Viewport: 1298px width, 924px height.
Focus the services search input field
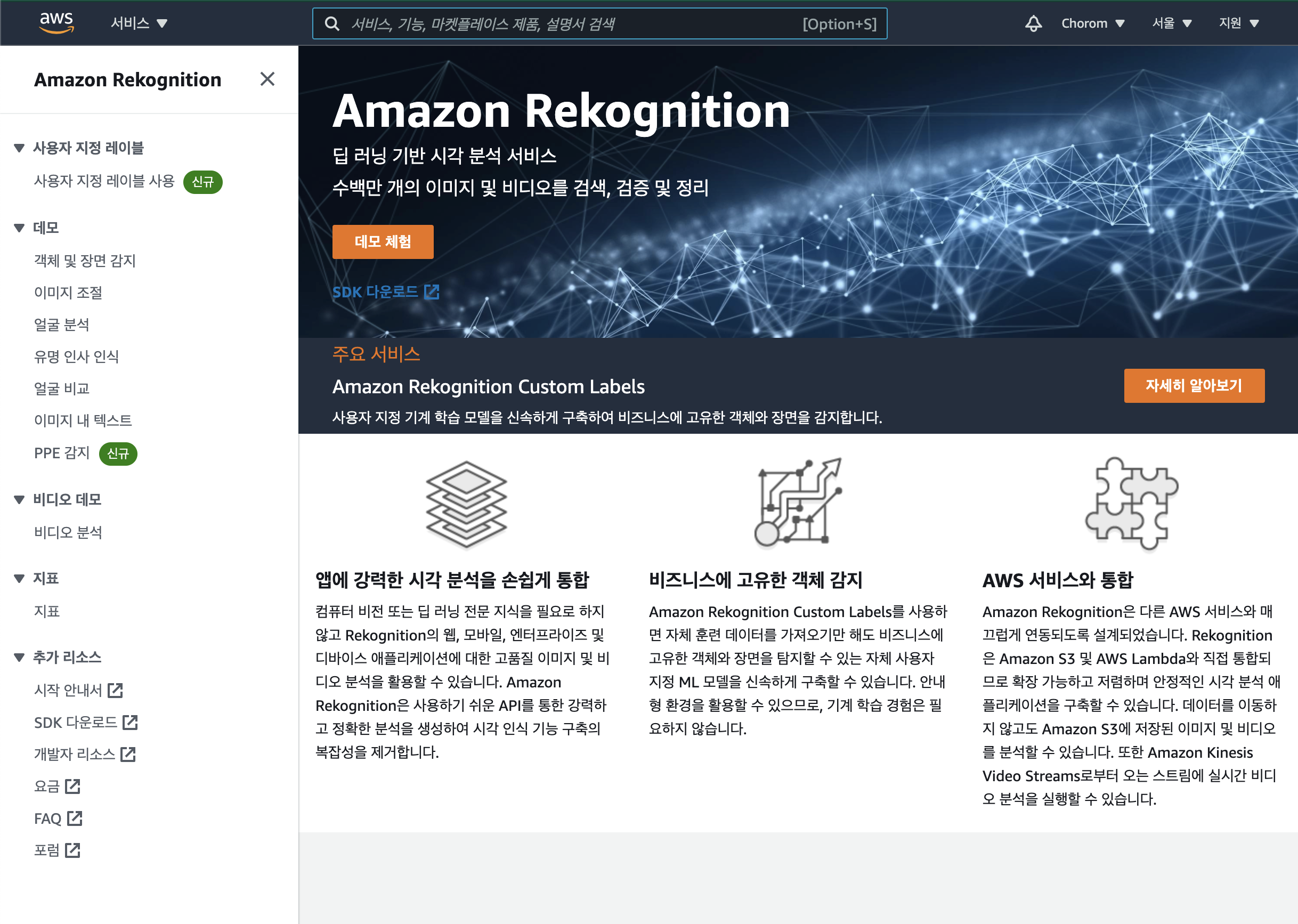(569, 24)
